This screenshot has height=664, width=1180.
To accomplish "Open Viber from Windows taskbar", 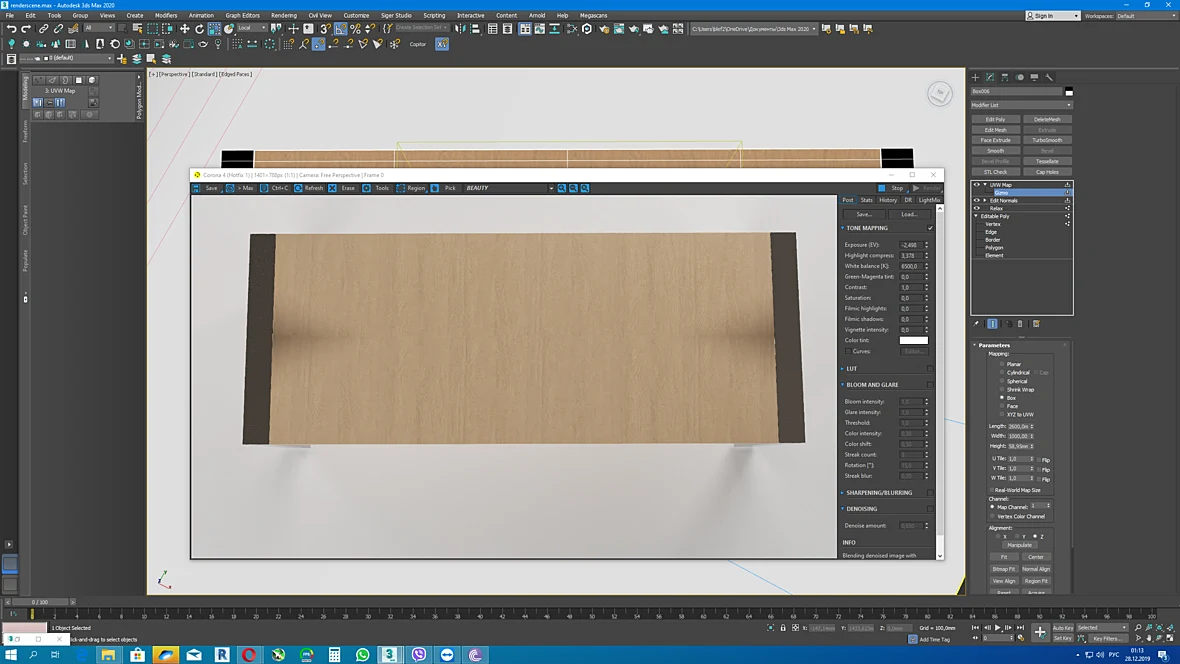I will click(x=419, y=654).
